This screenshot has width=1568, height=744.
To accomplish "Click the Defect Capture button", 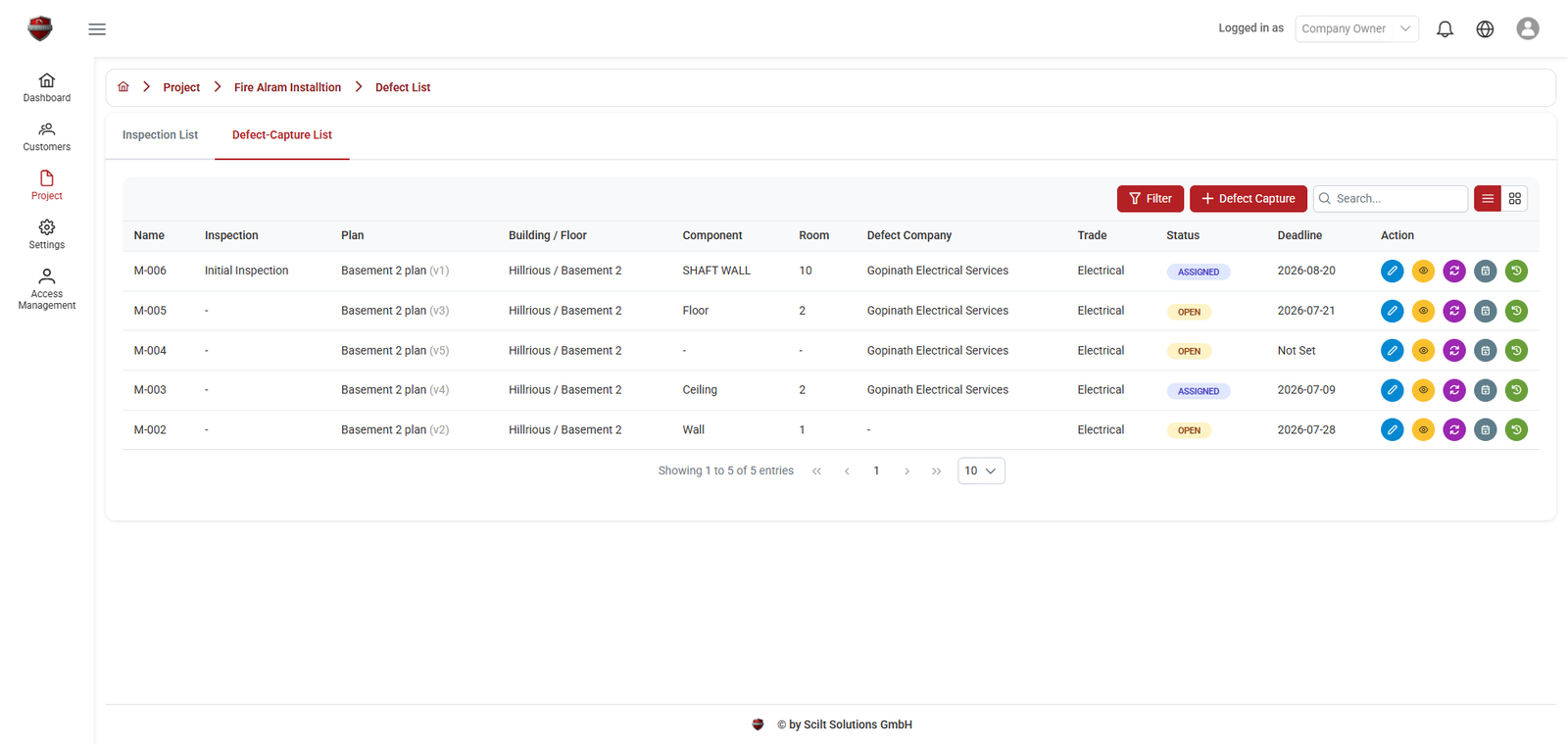I will pos(1249,199).
